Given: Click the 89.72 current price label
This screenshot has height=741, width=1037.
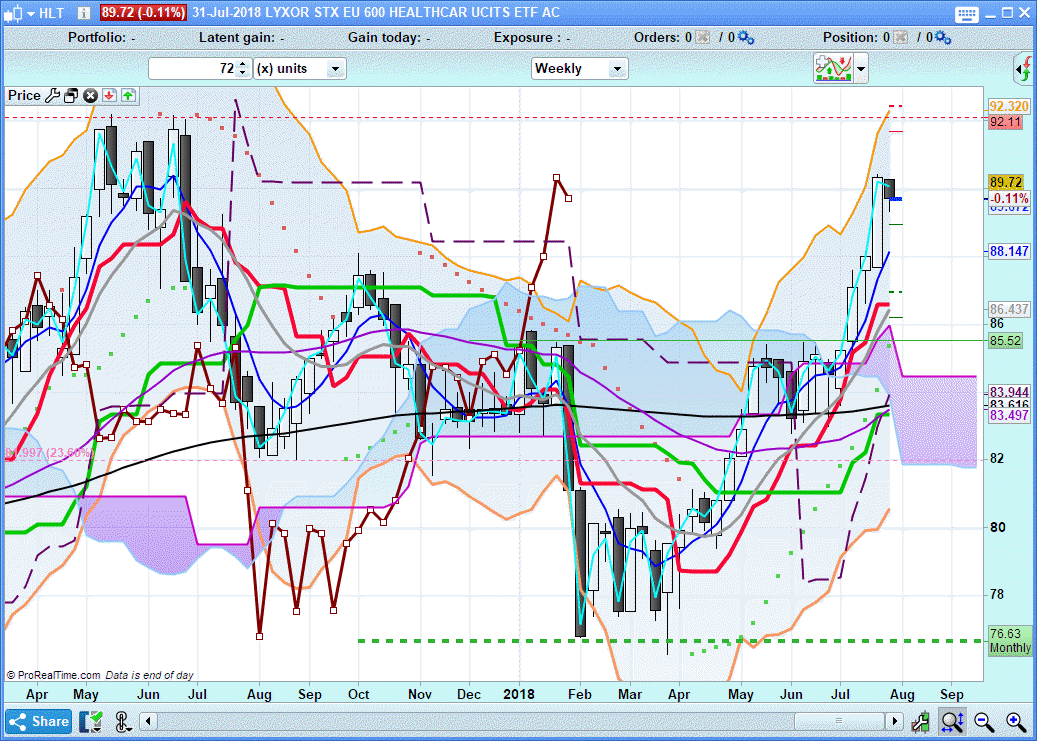Looking at the screenshot, I should point(1006,182).
